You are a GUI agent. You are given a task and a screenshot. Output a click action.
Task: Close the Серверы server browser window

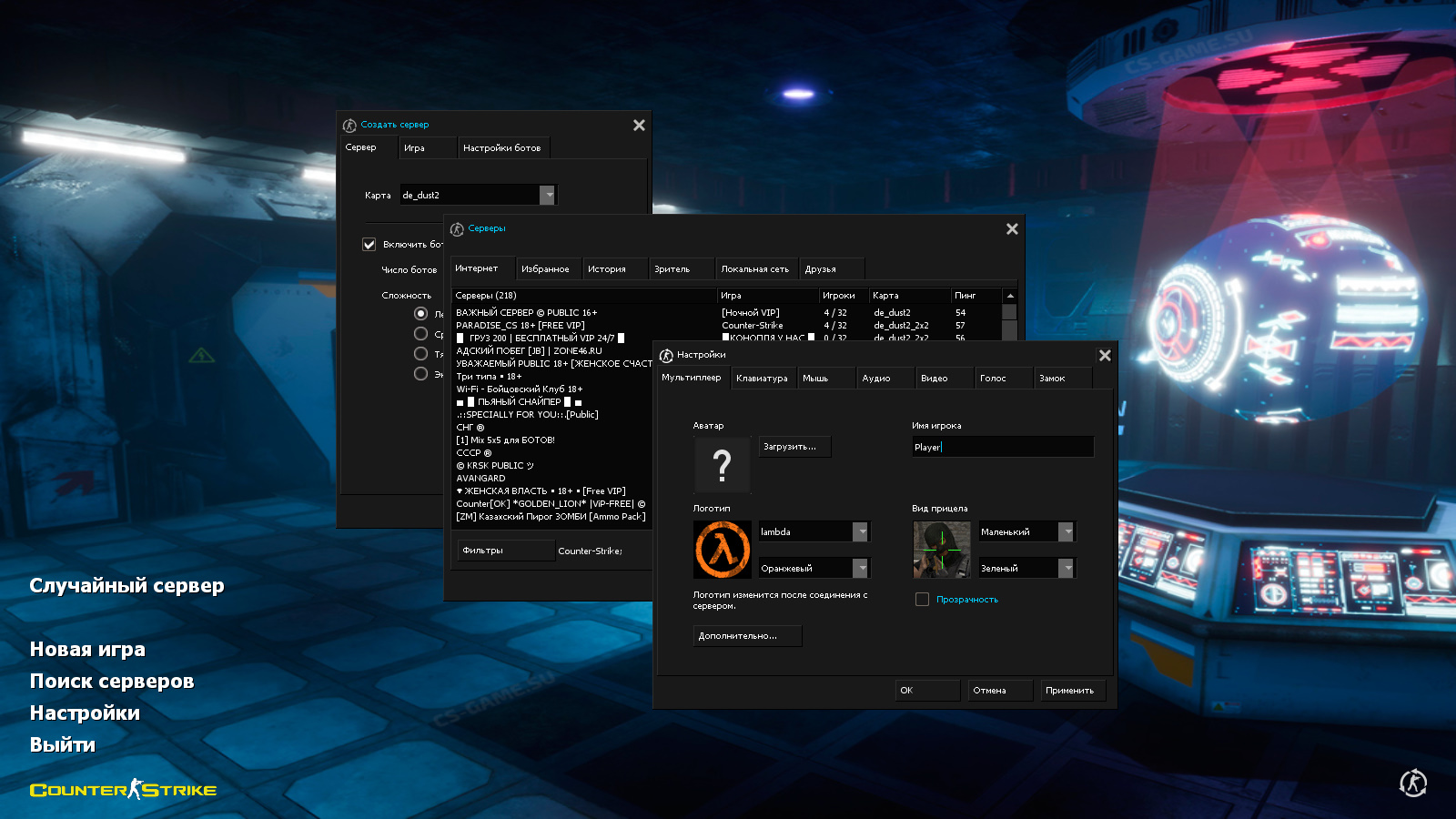(x=1012, y=229)
